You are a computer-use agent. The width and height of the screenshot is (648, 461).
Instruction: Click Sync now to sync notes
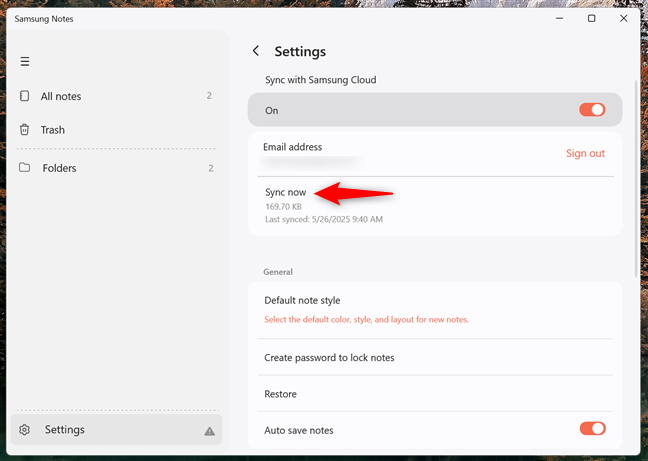coord(286,192)
